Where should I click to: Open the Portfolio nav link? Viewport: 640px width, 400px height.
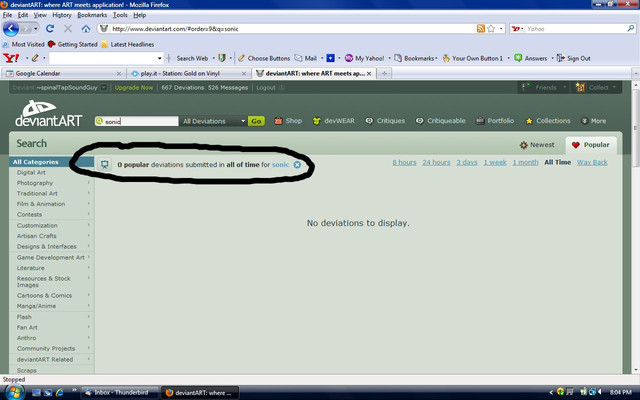click(x=495, y=121)
